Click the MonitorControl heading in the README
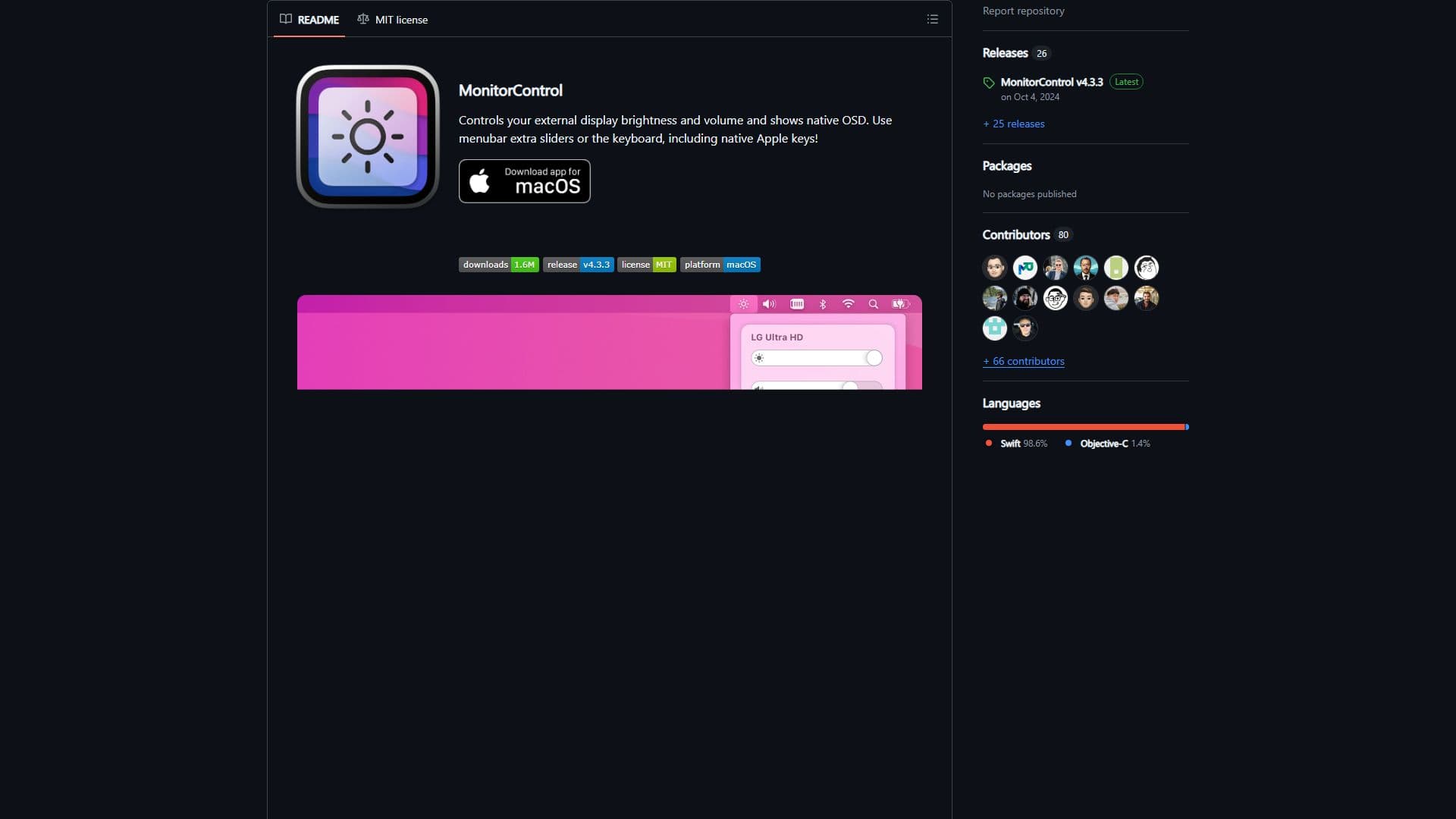This screenshot has height=819, width=1456. click(510, 90)
